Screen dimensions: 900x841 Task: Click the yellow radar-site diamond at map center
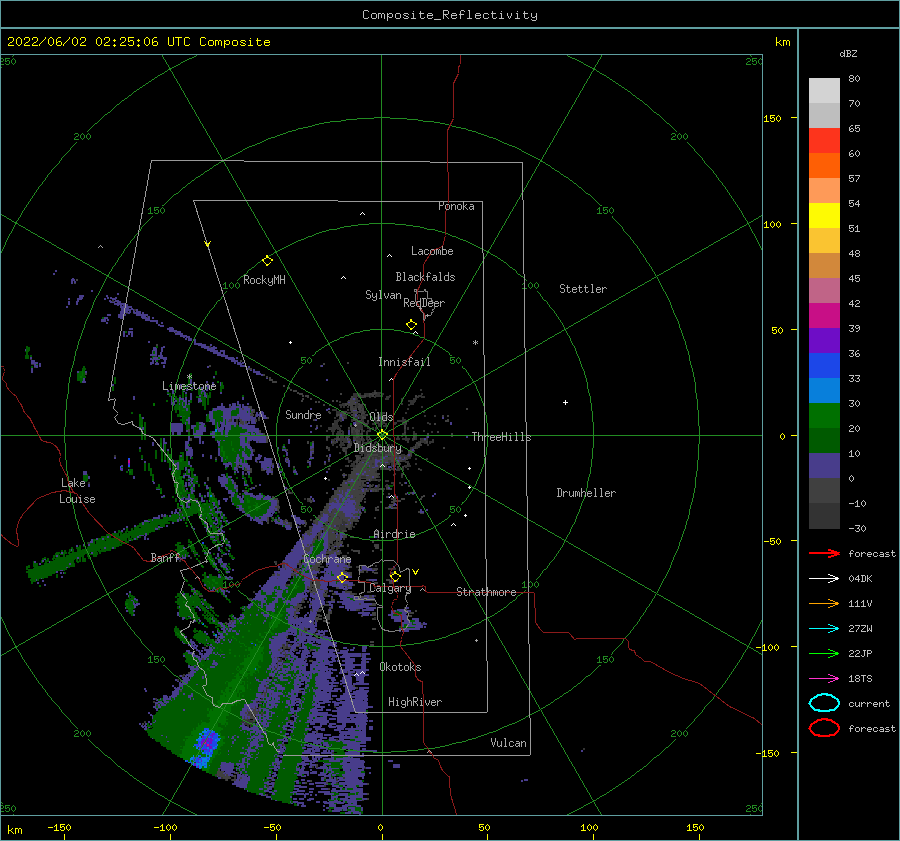coord(382,435)
